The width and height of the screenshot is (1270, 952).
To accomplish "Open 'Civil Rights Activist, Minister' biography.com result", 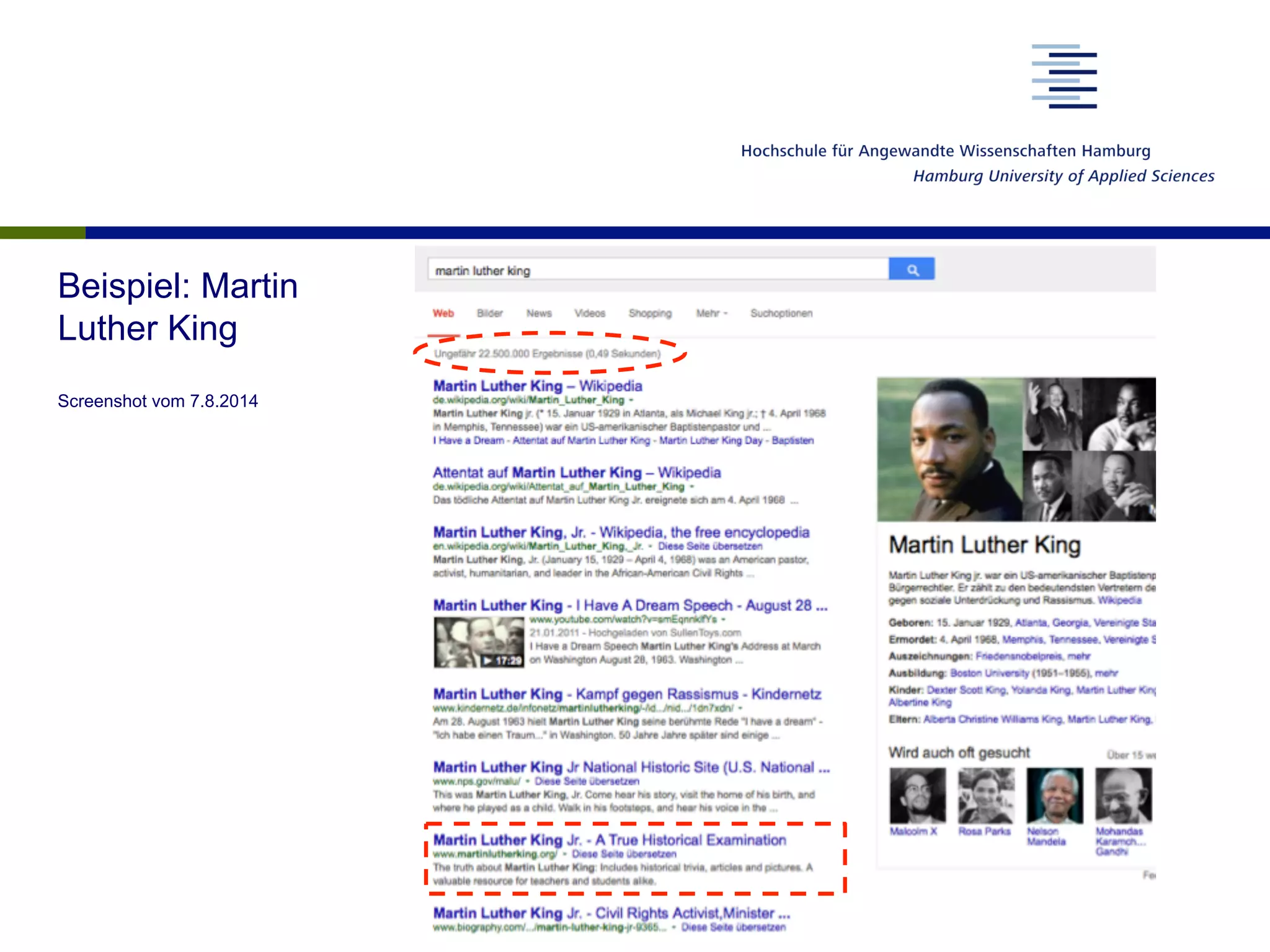I will [611, 914].
